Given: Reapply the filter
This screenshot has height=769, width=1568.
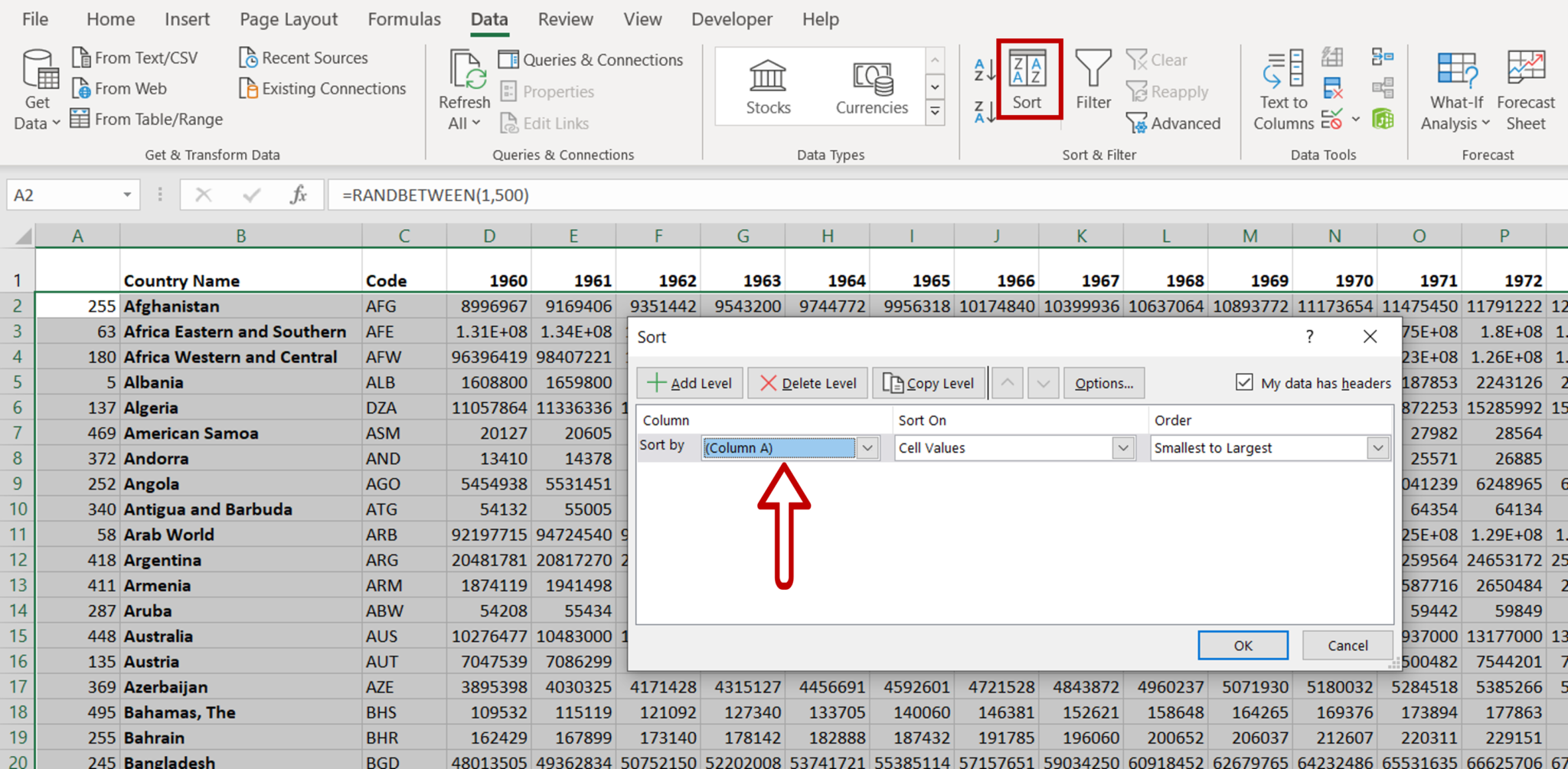Looking at the screenshot, I should [x=1167, y=91].
